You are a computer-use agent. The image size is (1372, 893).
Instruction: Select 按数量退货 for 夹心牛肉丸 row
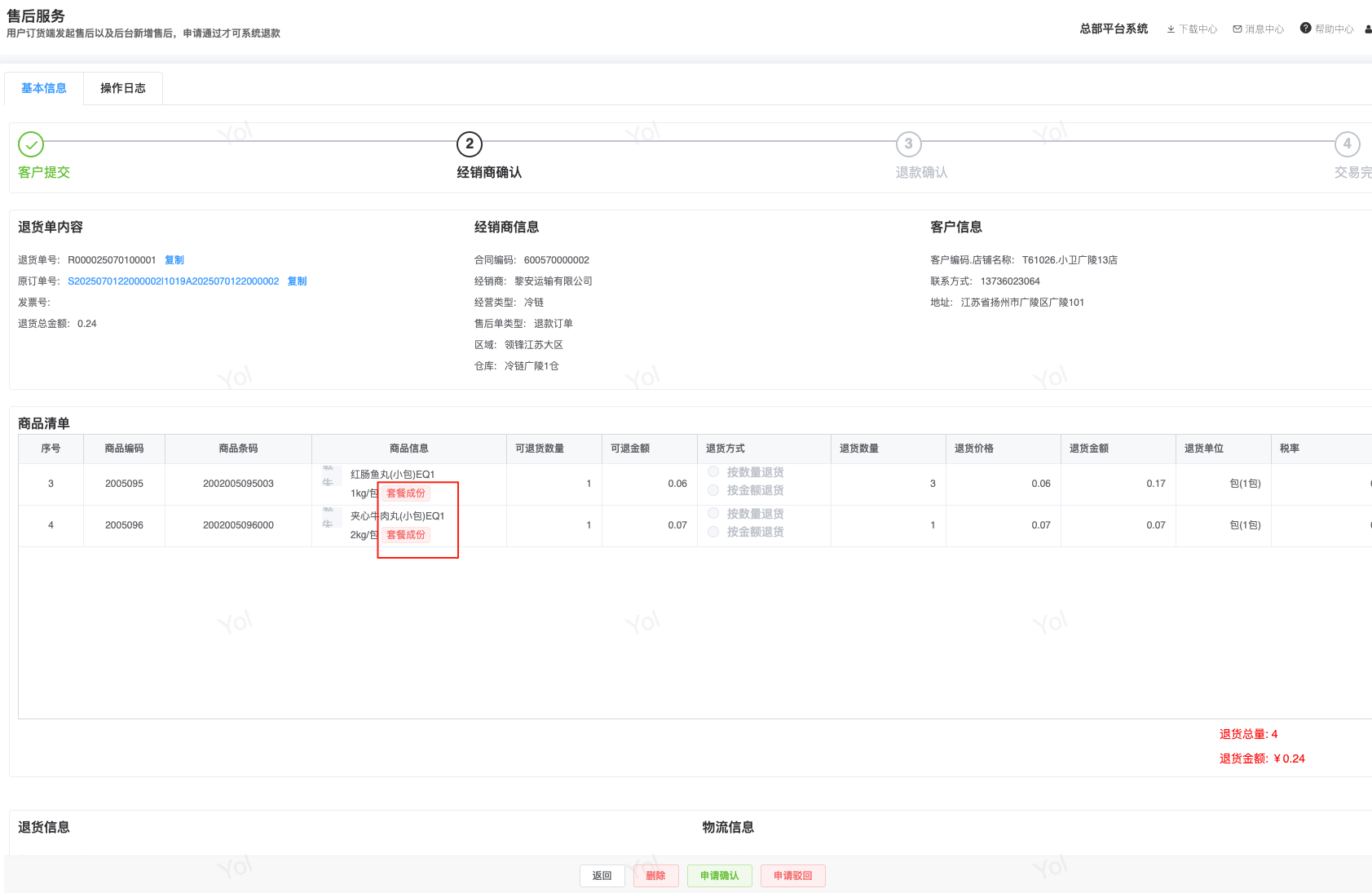click(713, 513)
